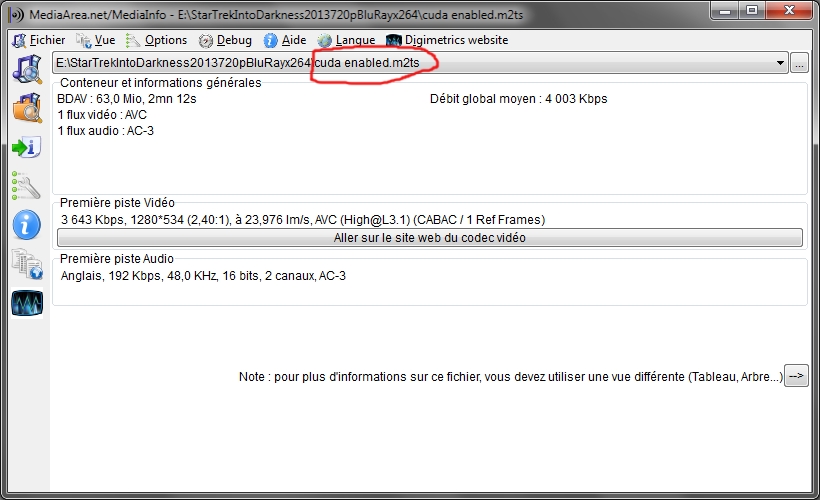The image size is (820, 500).
Task: Click the video track details line '3 643 Kbps'
Action: coord(303,220)
